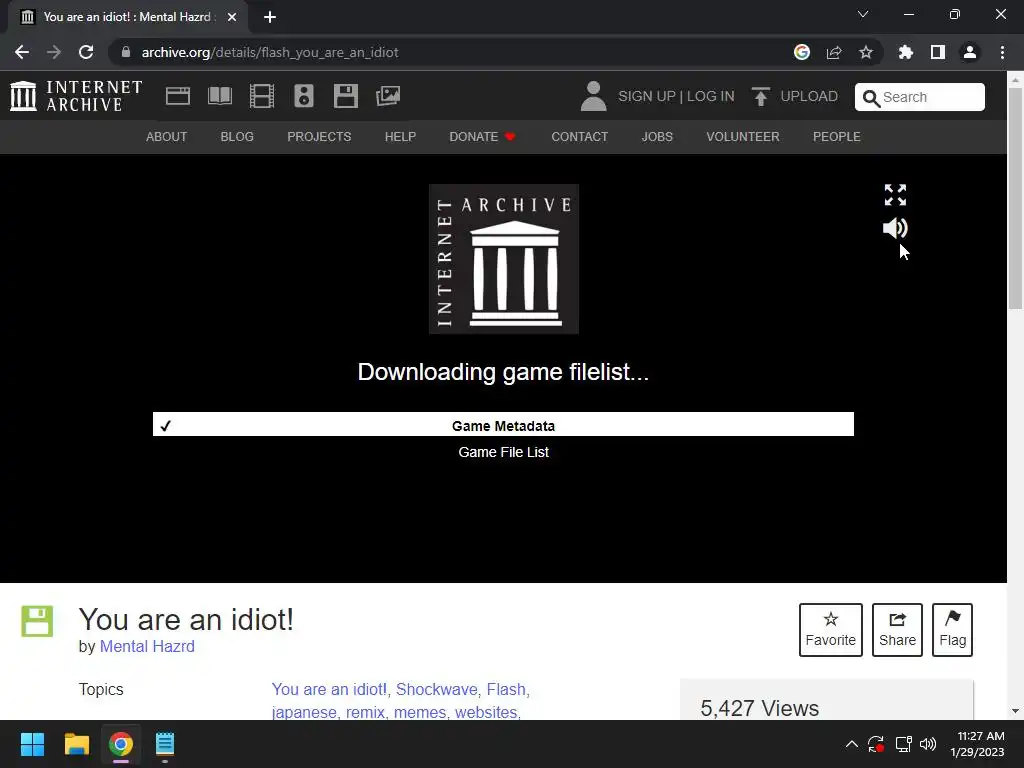
Task: Open the Web (Wayback) media icon
Action: click(178, 96)
